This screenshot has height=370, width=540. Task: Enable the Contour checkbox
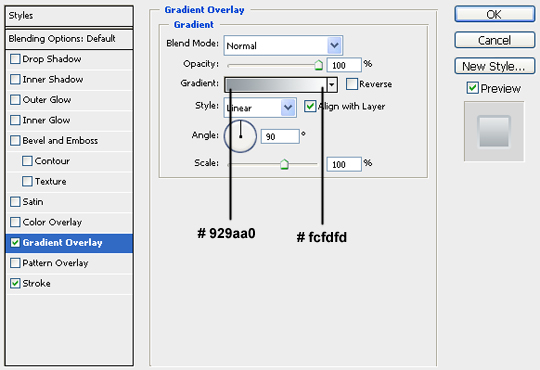[27, 161]
